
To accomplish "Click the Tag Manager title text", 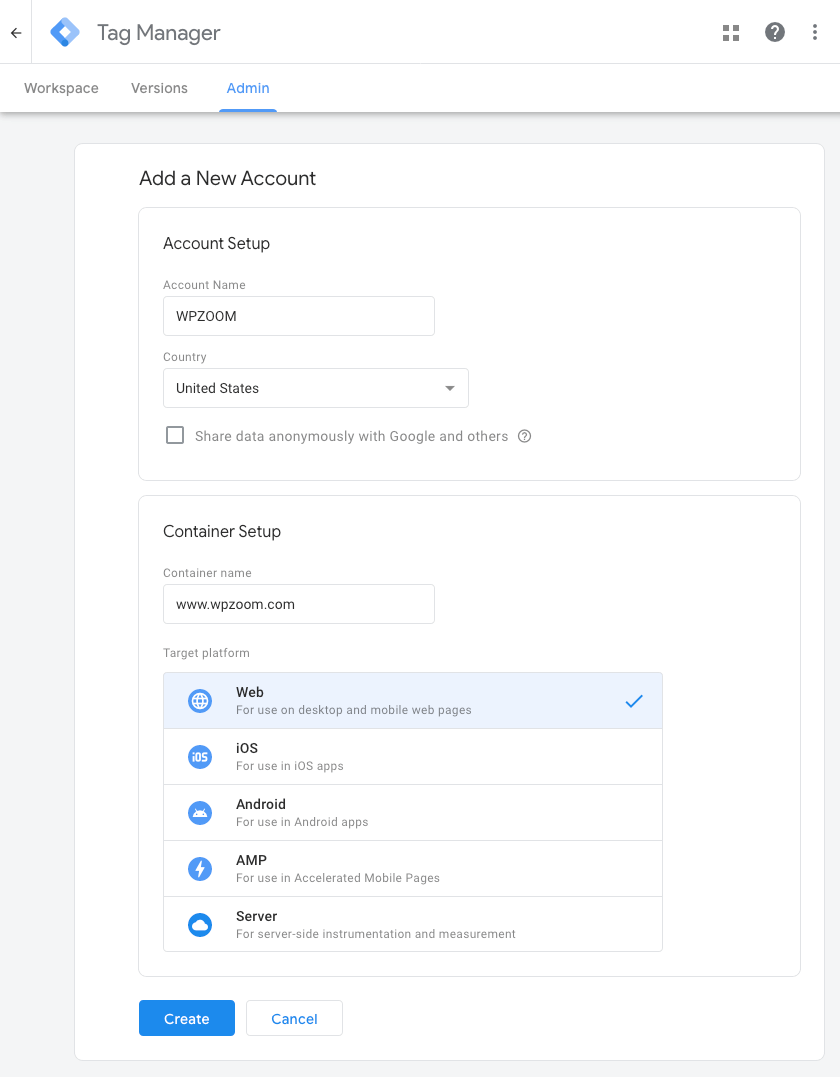I will [159, 33].
